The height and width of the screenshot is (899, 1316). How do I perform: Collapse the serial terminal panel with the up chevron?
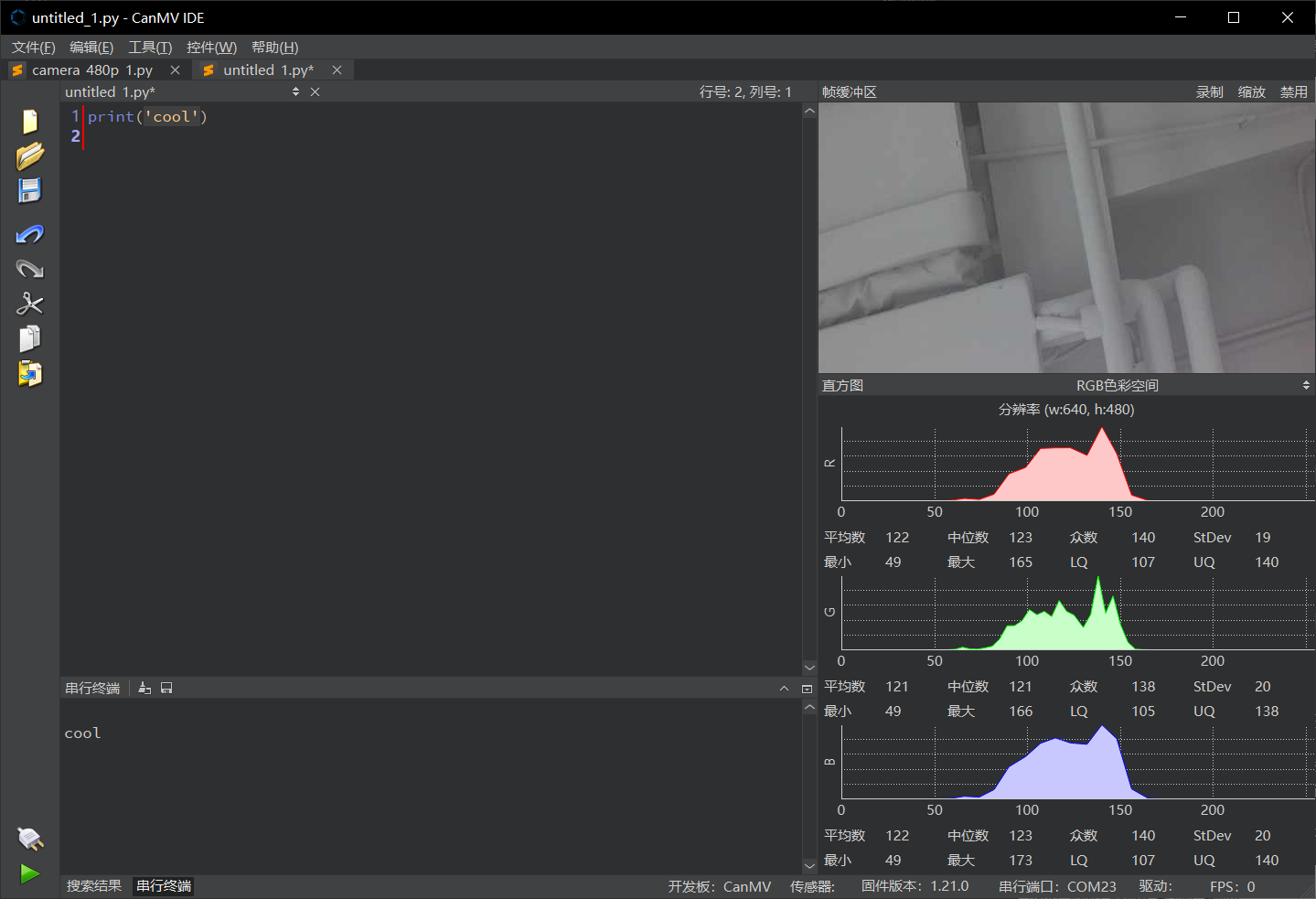tap(784, 688)
